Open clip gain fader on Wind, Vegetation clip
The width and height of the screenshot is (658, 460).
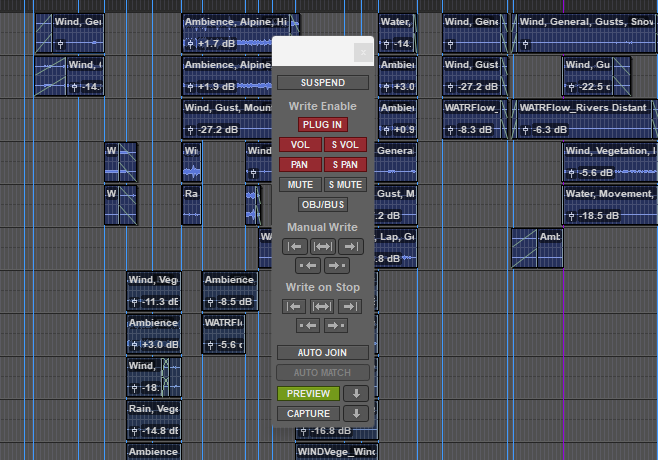click(x=571, y=173)
